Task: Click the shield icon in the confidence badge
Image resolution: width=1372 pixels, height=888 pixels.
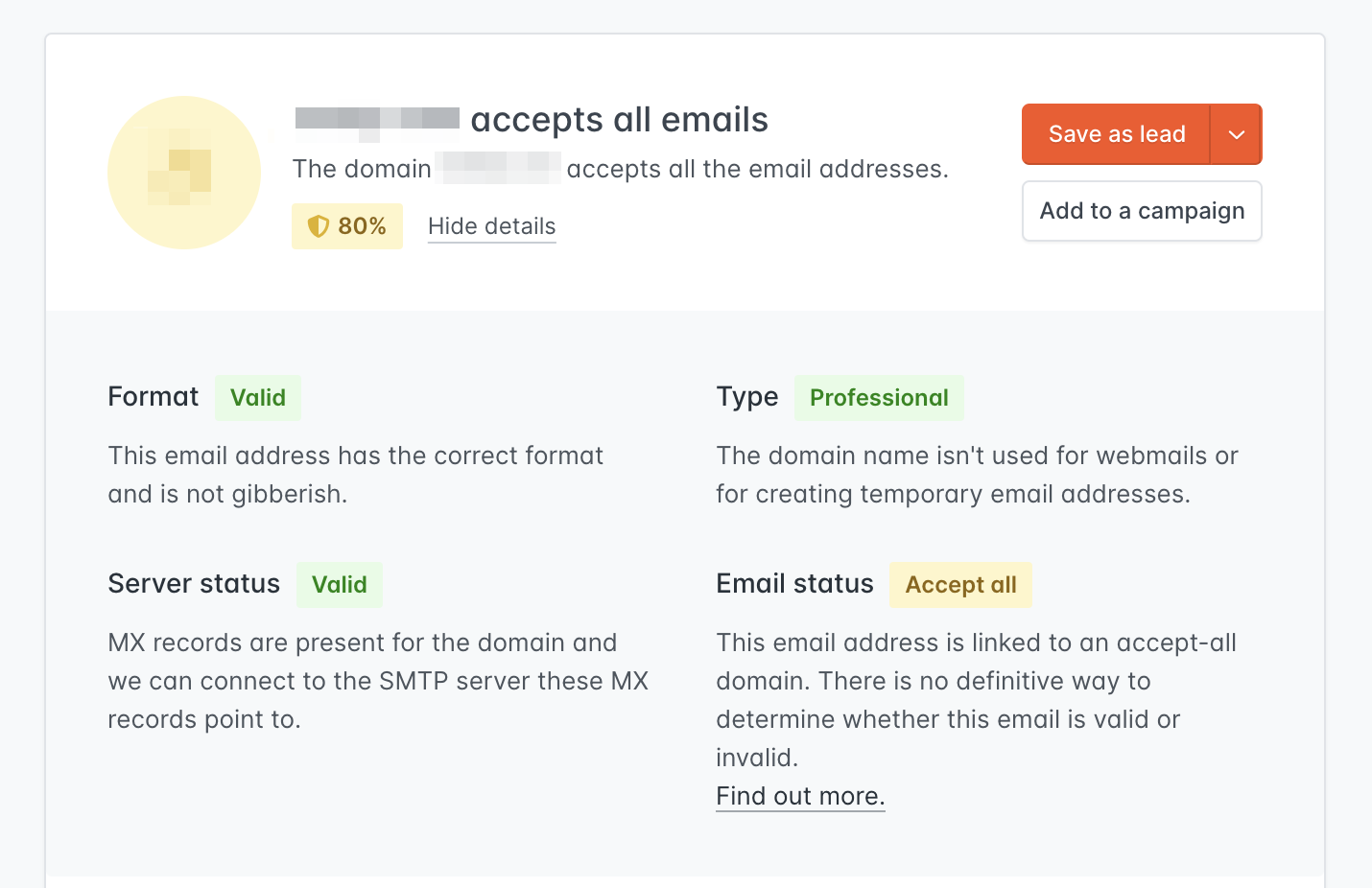Action: point(318,226)
